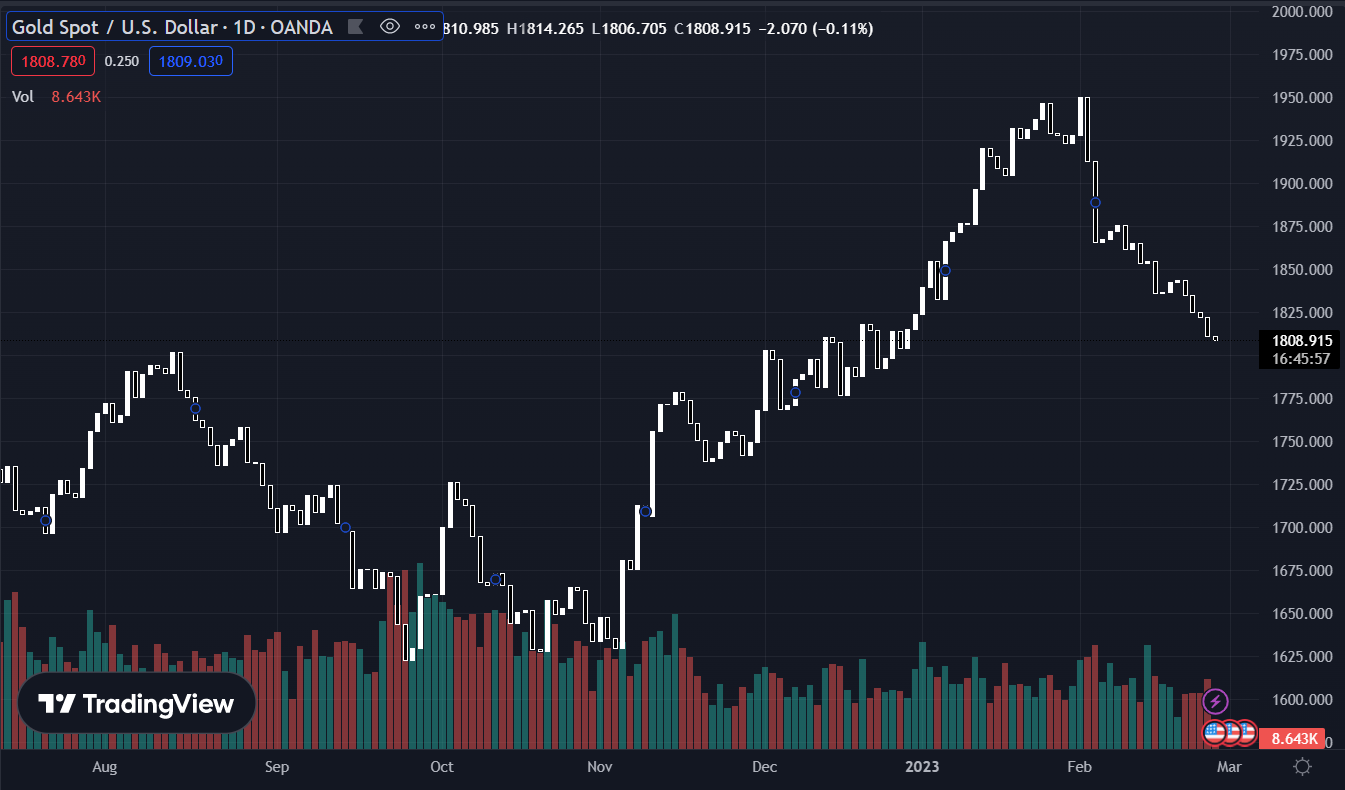
Task: Click the flag icon beside OANDA
Action: 353,27
